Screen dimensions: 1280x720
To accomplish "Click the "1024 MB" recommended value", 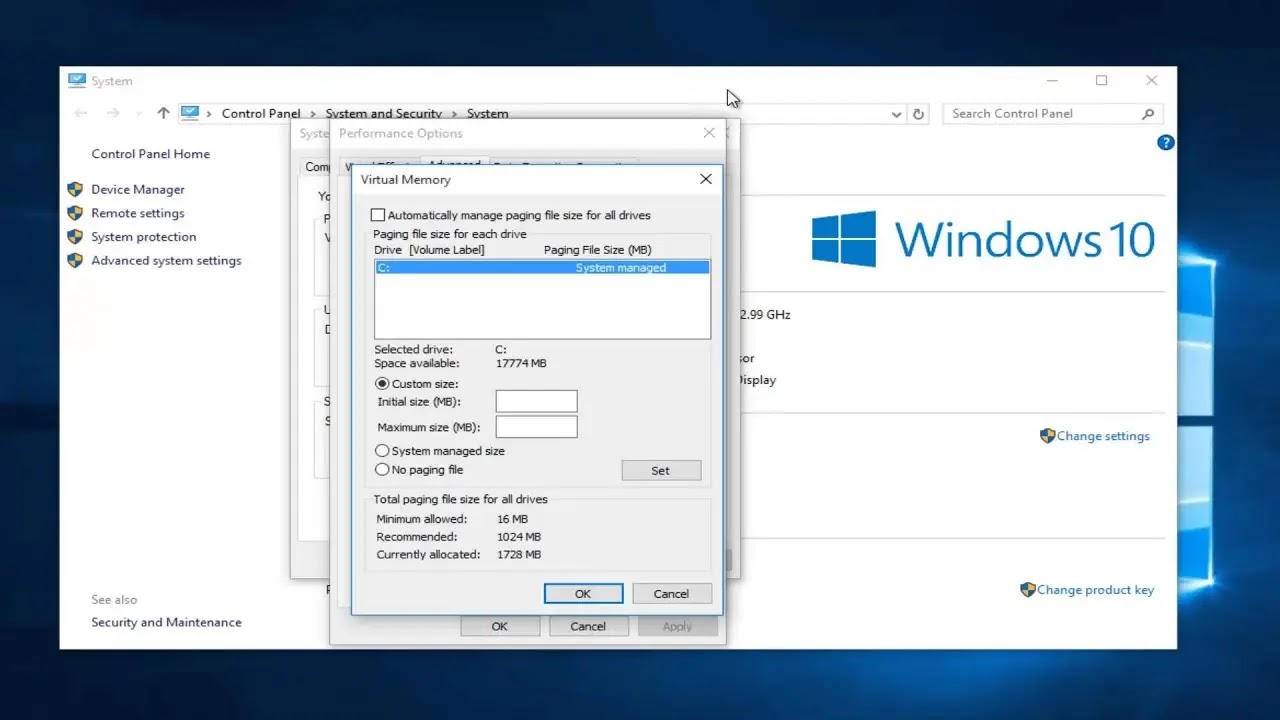I will coord(519,537).
